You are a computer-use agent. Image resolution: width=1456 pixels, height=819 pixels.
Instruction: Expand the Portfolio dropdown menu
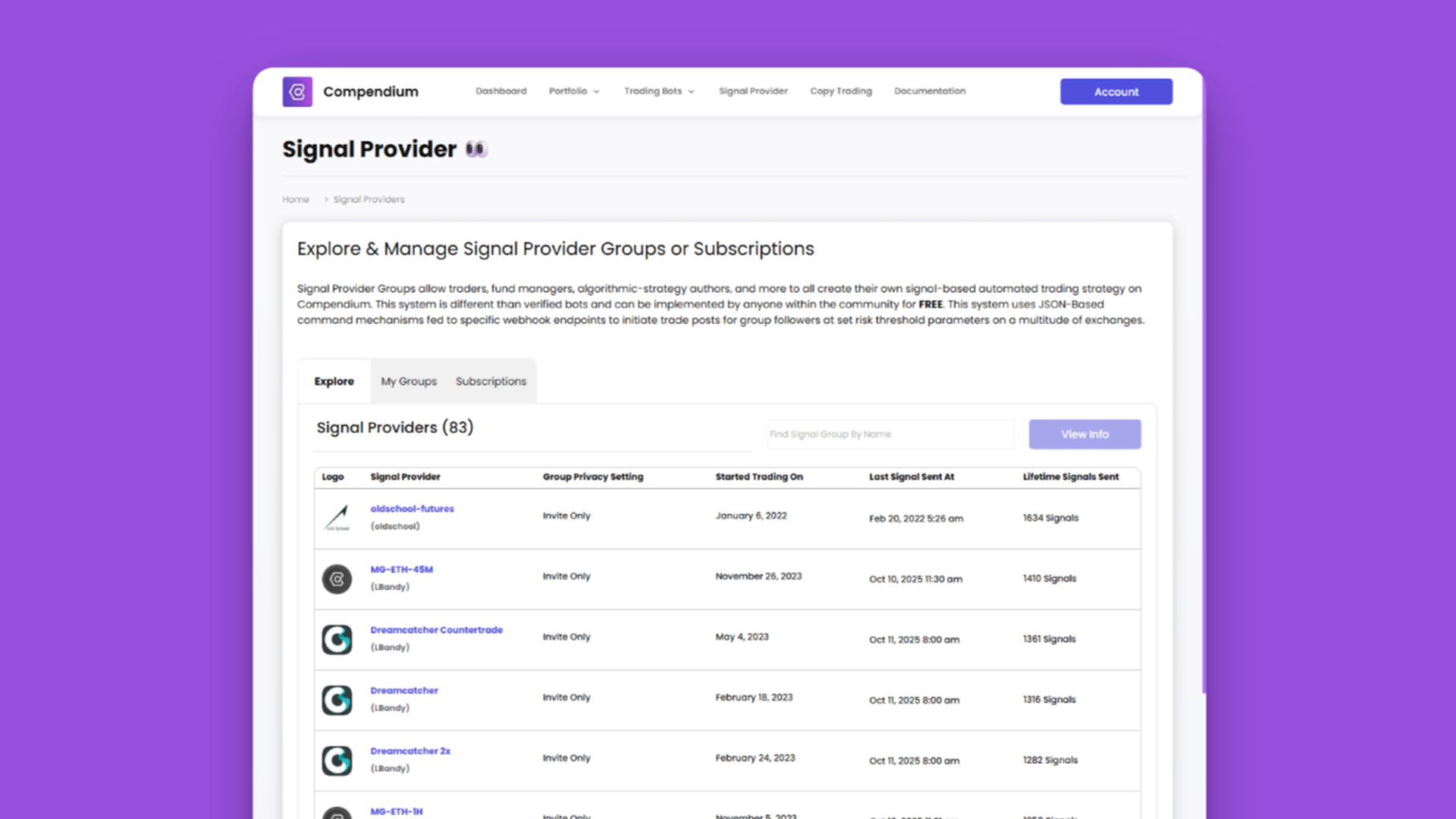tap(574, 91)
